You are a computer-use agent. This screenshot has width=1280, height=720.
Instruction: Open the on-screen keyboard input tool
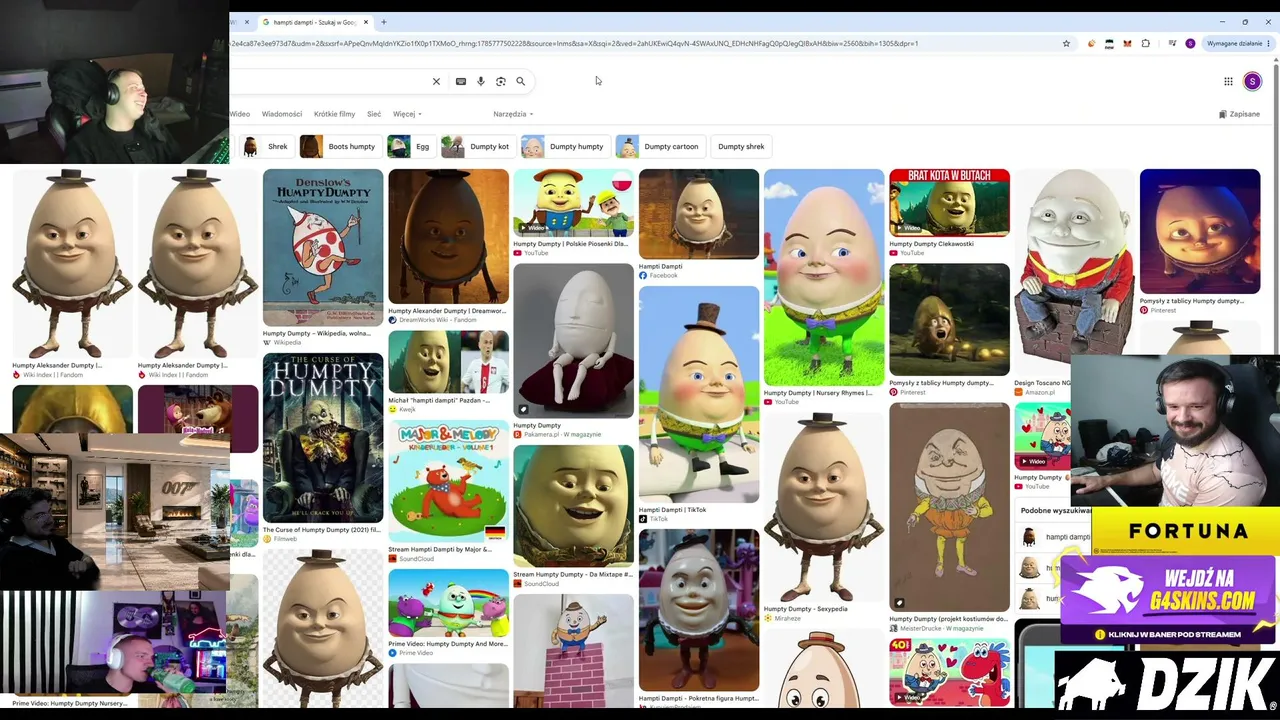coord(461,81)
